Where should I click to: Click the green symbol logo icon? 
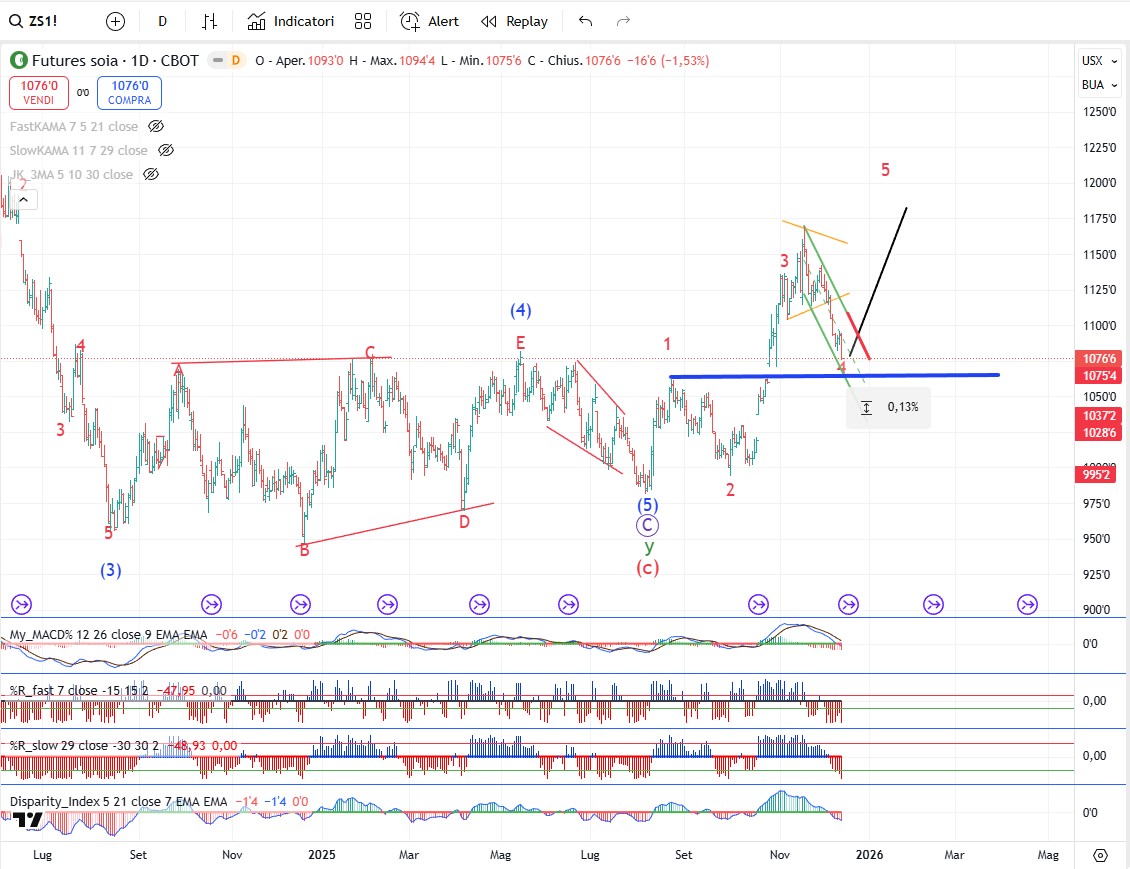click(19, 61)
